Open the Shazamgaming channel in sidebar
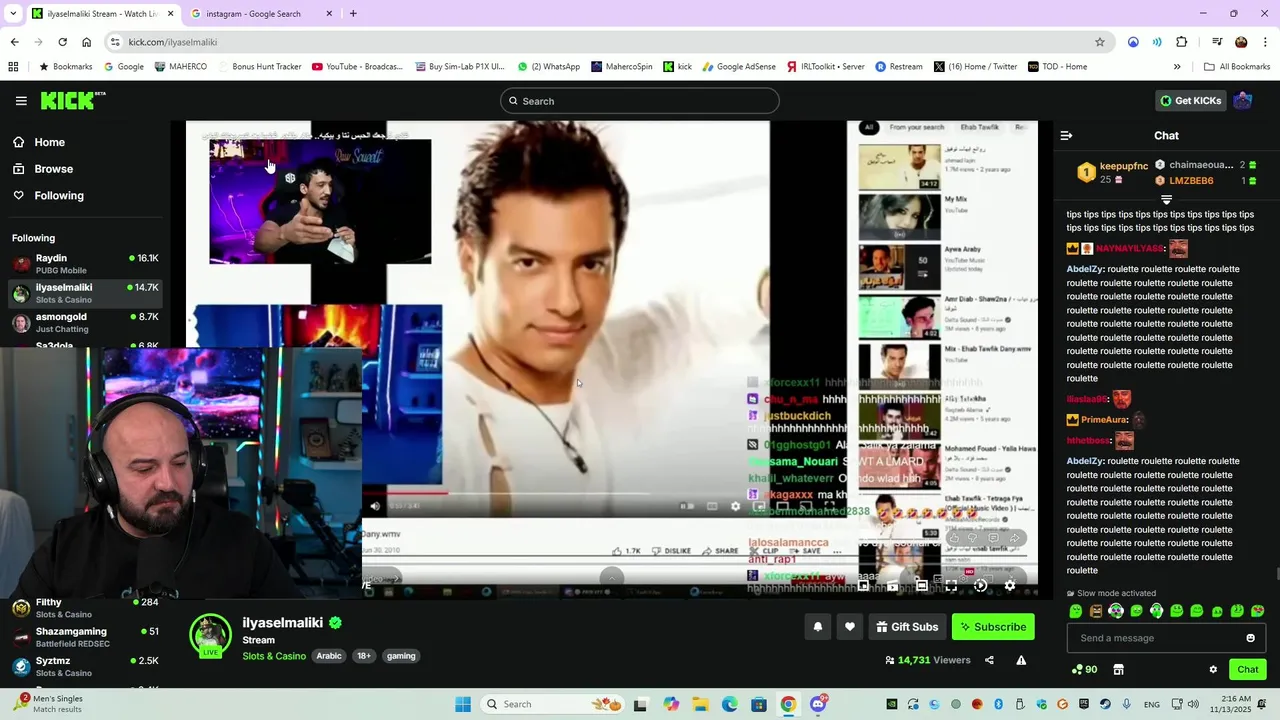The image size is (1280, 720). (x=85, y=637)
